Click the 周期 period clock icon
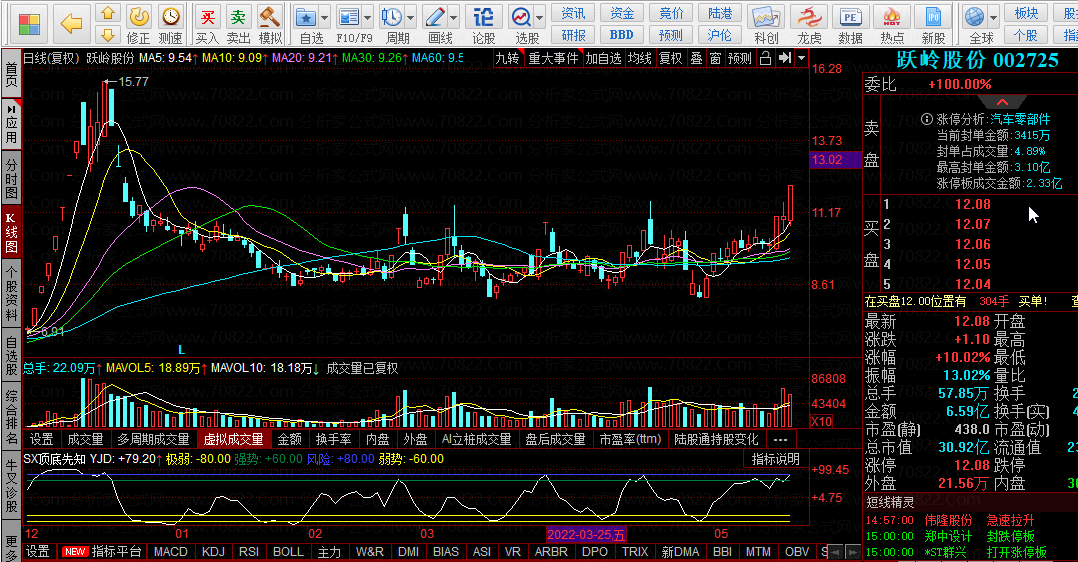The width and height of the screenshot is (1078, 562). coord(392,17)
